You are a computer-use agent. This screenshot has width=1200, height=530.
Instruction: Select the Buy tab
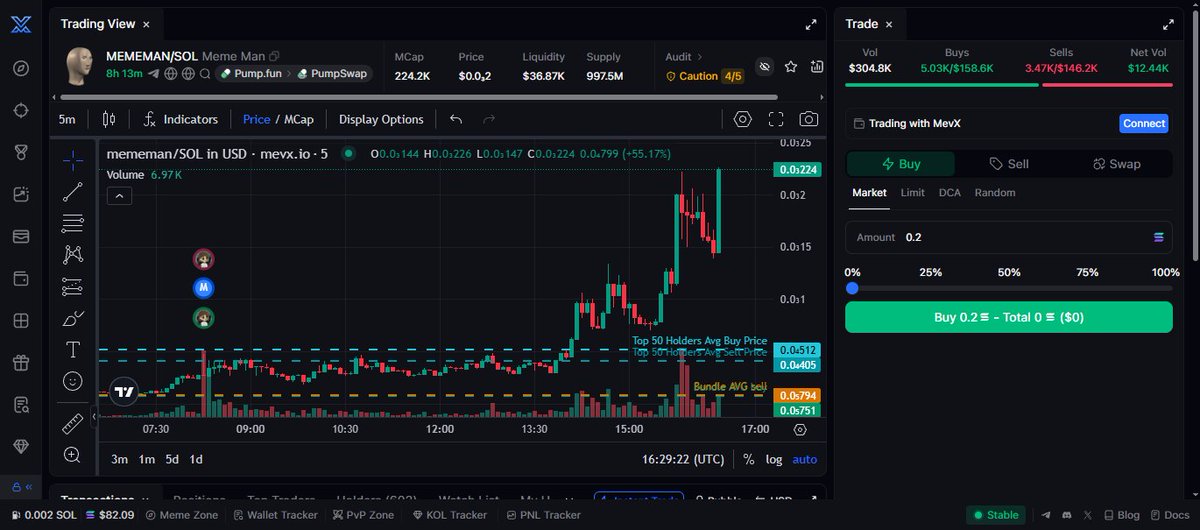click(x=901, y=164)
